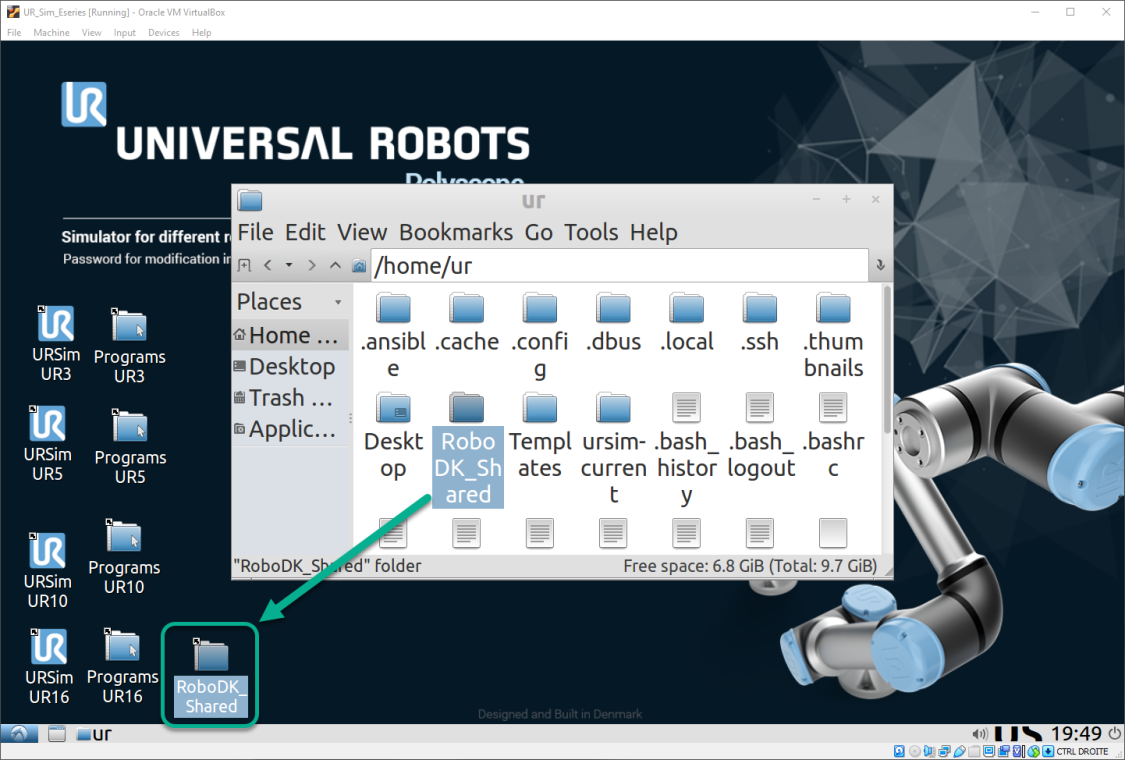Open the Bookmarks menu
Image resolution: width=1125 pixels, height=760 pixels.
(x=456, y=232)
